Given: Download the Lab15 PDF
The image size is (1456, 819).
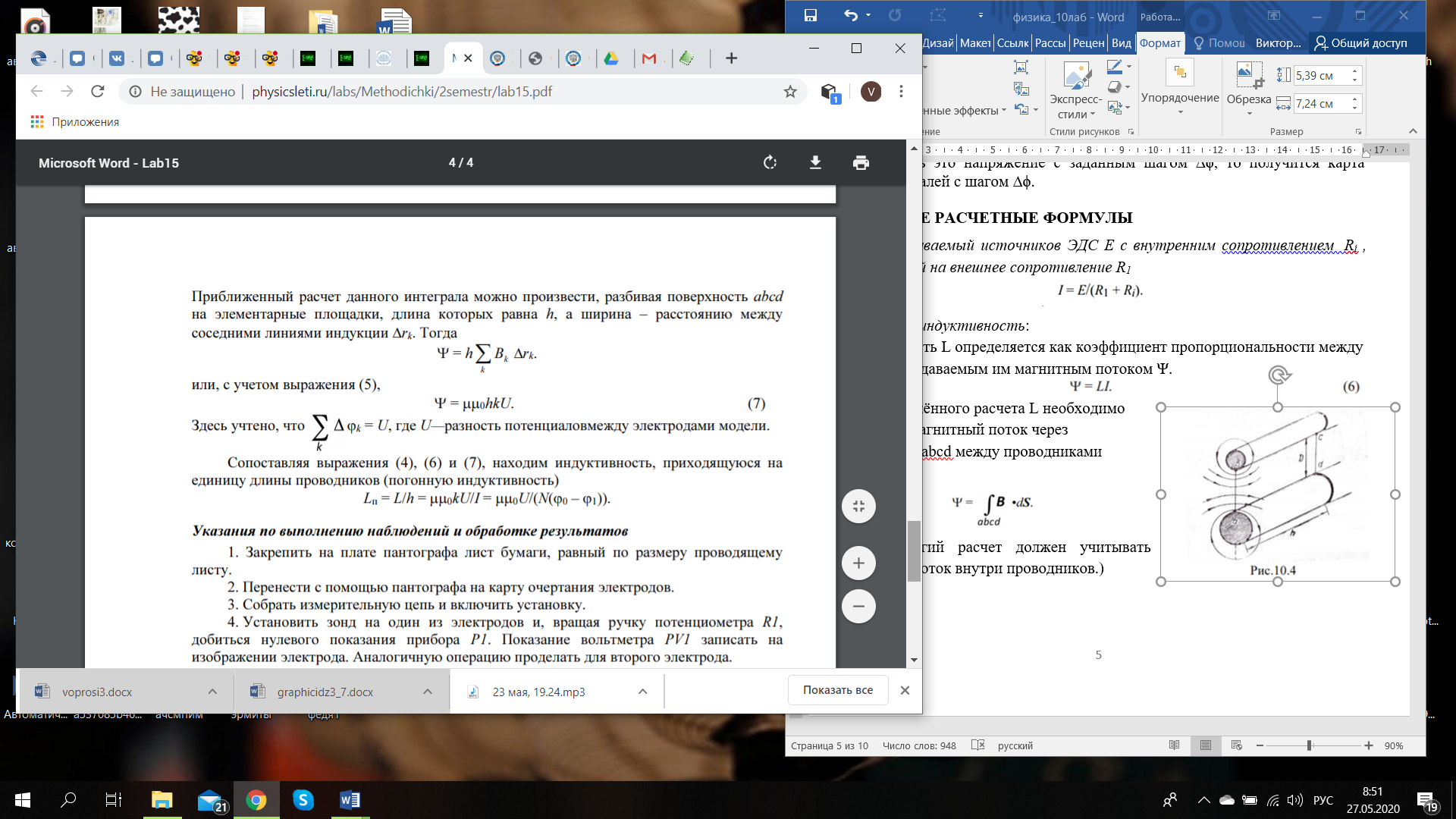Looking at the screenshot, I should (x=815, y=162).
